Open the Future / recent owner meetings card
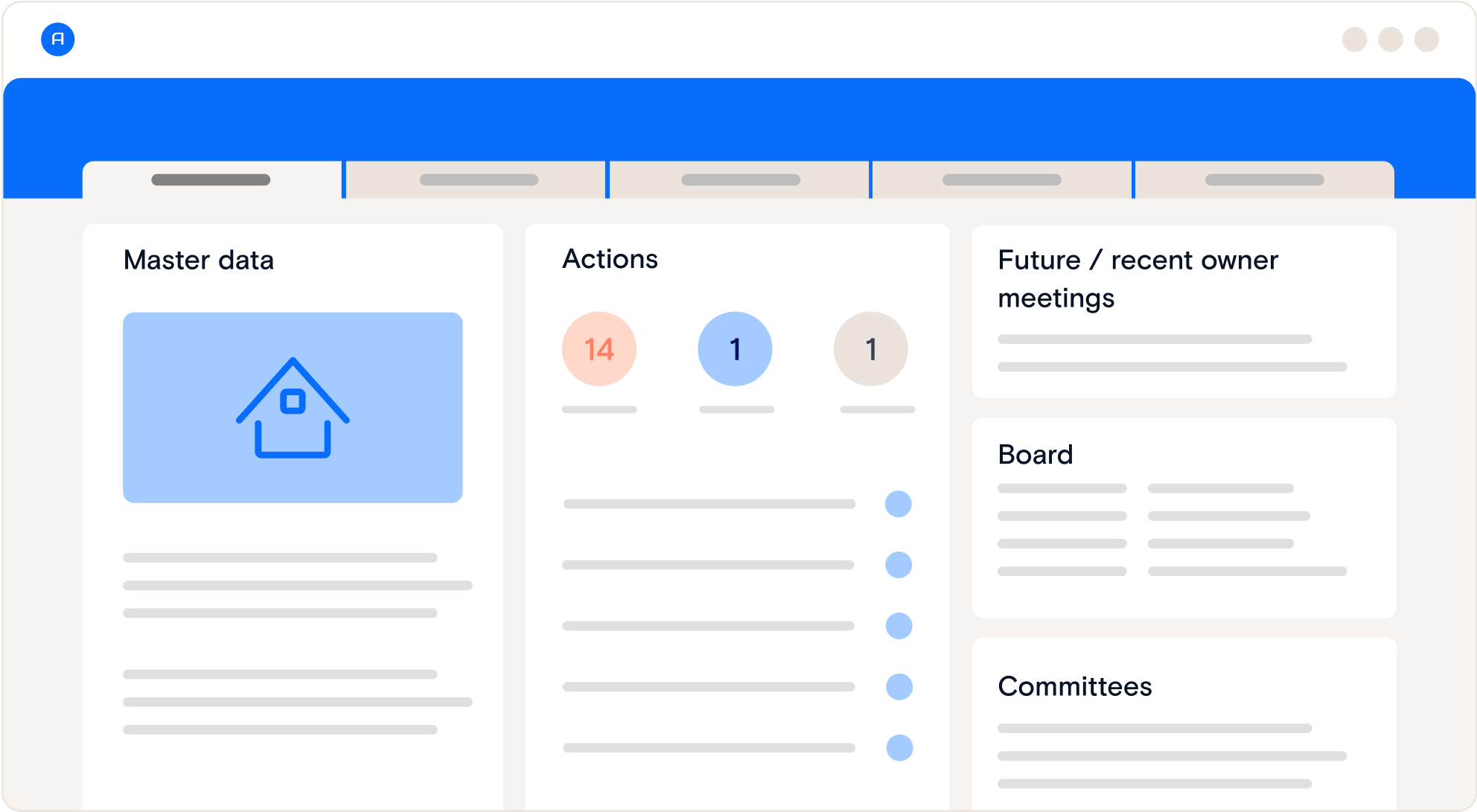1477x812 pixels. (x=1138, y=279)
